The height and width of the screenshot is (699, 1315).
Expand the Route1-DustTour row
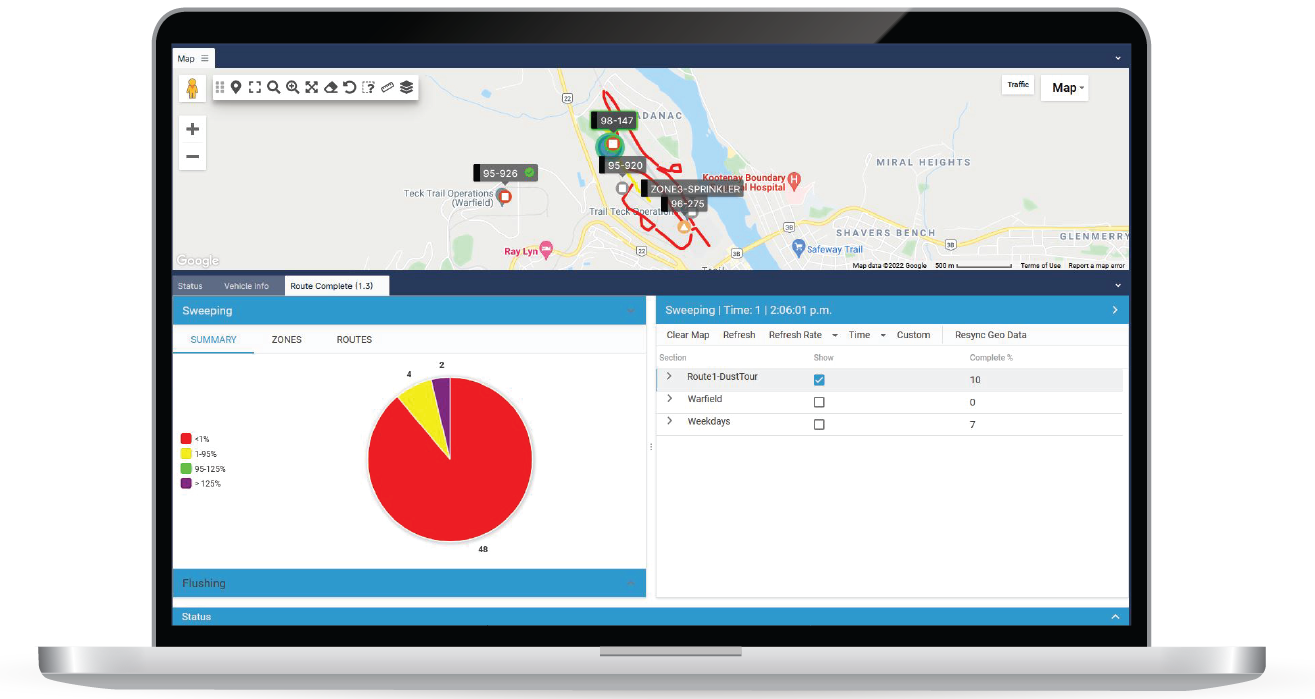669,377
